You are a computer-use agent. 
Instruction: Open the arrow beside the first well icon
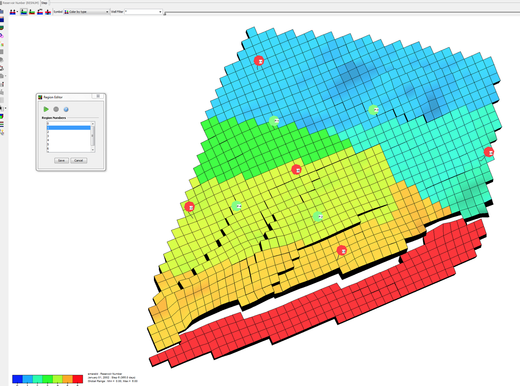(x=17, y=12)
